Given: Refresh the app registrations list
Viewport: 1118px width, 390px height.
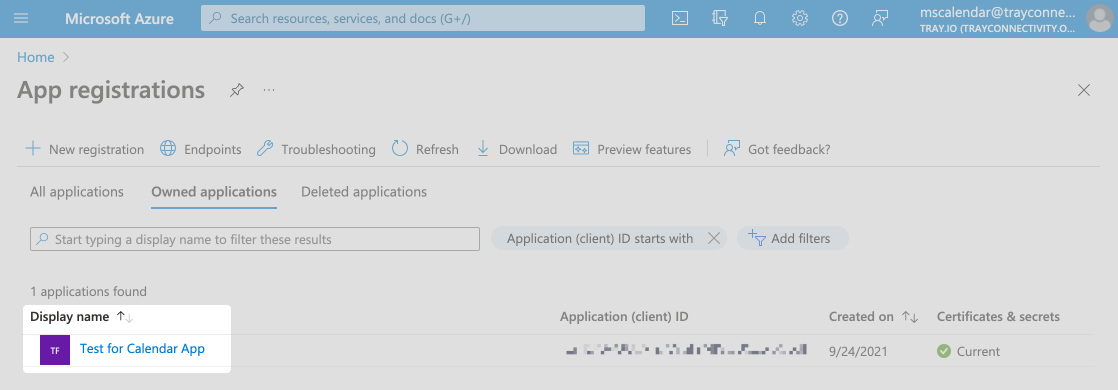Looking at the screenshot, I should (425, 149).
